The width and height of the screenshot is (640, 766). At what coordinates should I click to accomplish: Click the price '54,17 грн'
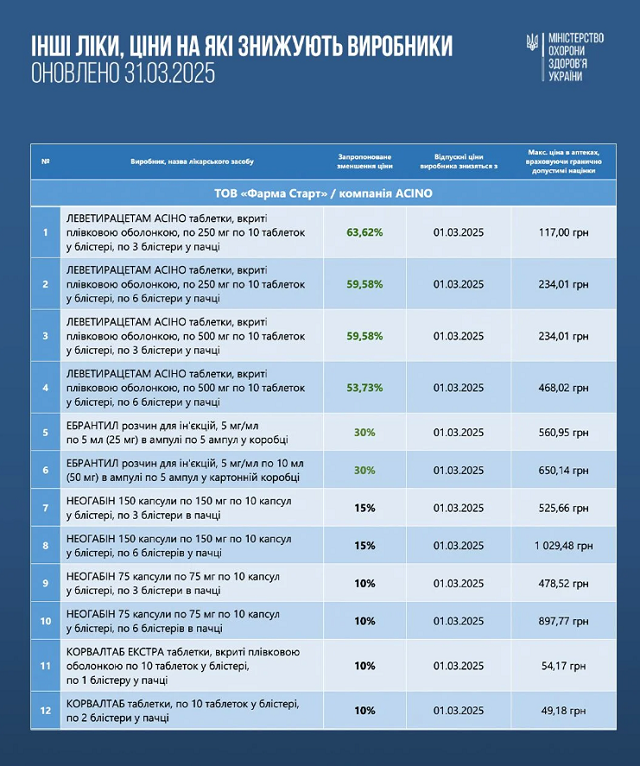coord(564,666)
